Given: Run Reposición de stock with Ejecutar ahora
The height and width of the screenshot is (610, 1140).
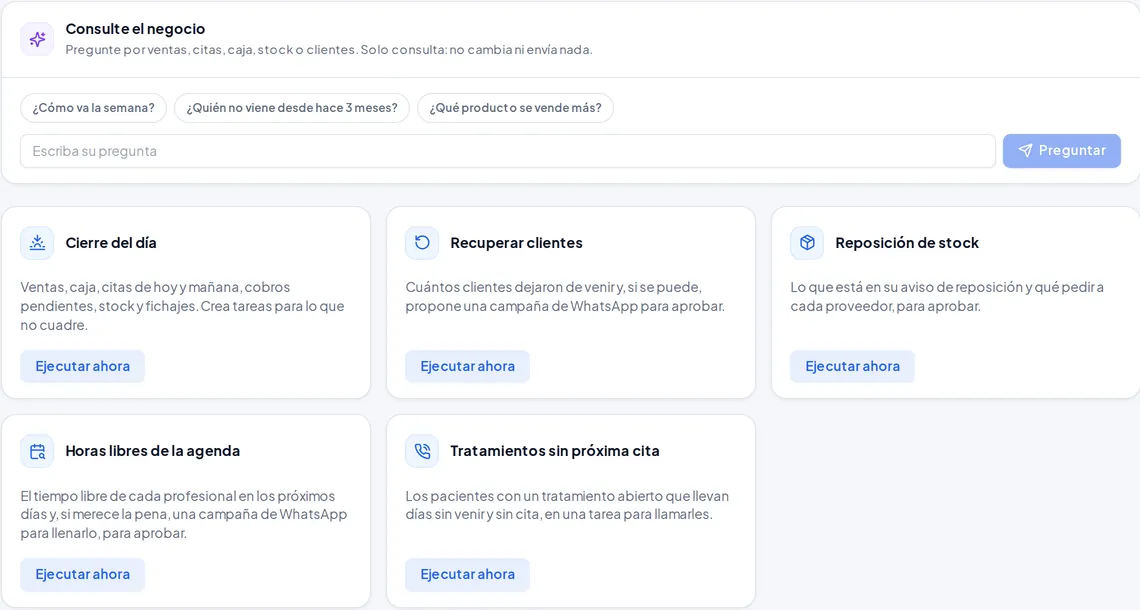Looking at the screenshot, I should [852, 366].
